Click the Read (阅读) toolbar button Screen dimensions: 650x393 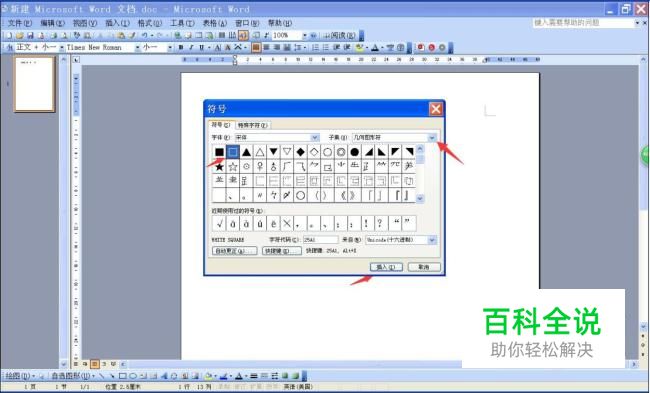click(340, 36)
